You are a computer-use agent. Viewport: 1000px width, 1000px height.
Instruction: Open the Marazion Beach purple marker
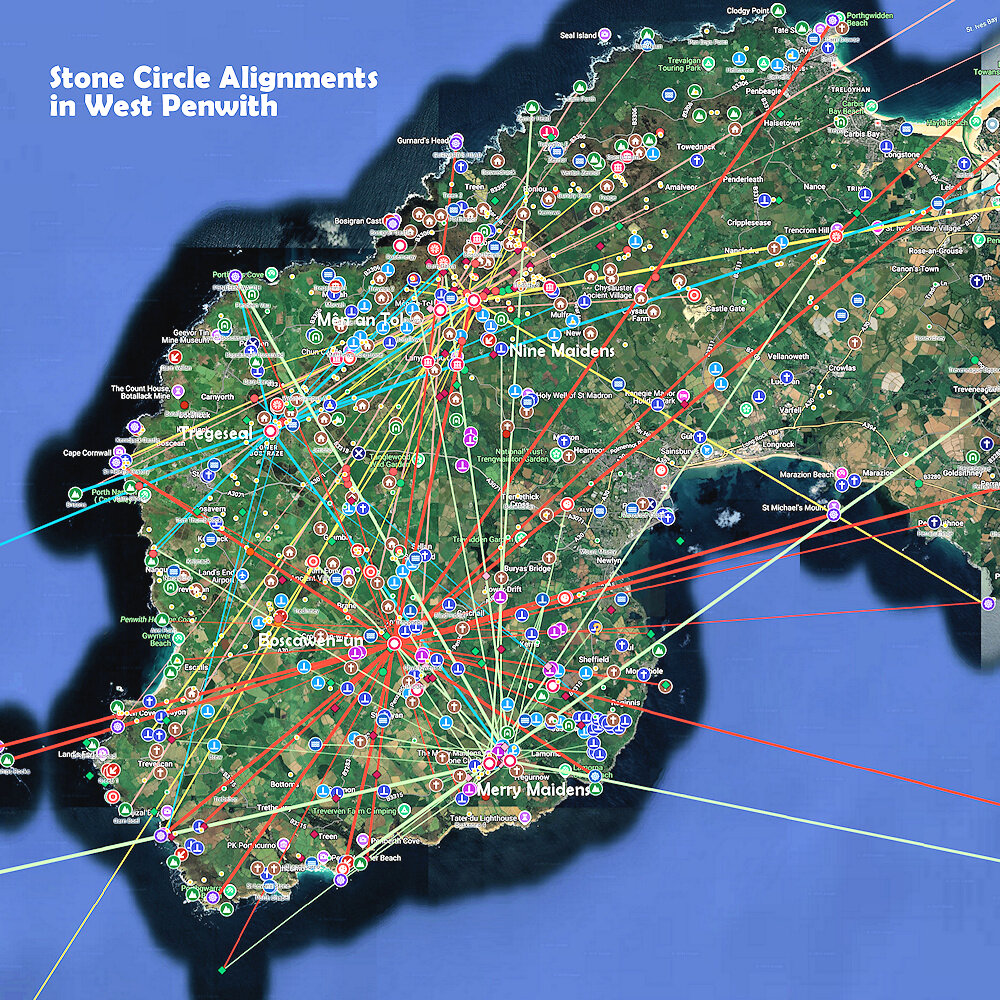(x=841, y=474)
